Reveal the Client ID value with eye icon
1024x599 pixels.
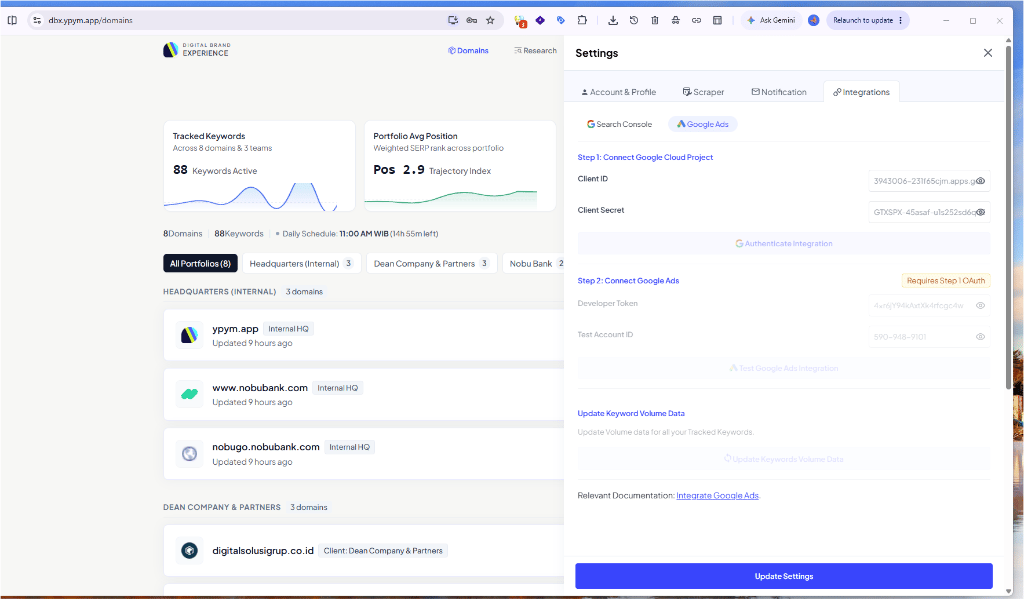(x=980, y=181)
